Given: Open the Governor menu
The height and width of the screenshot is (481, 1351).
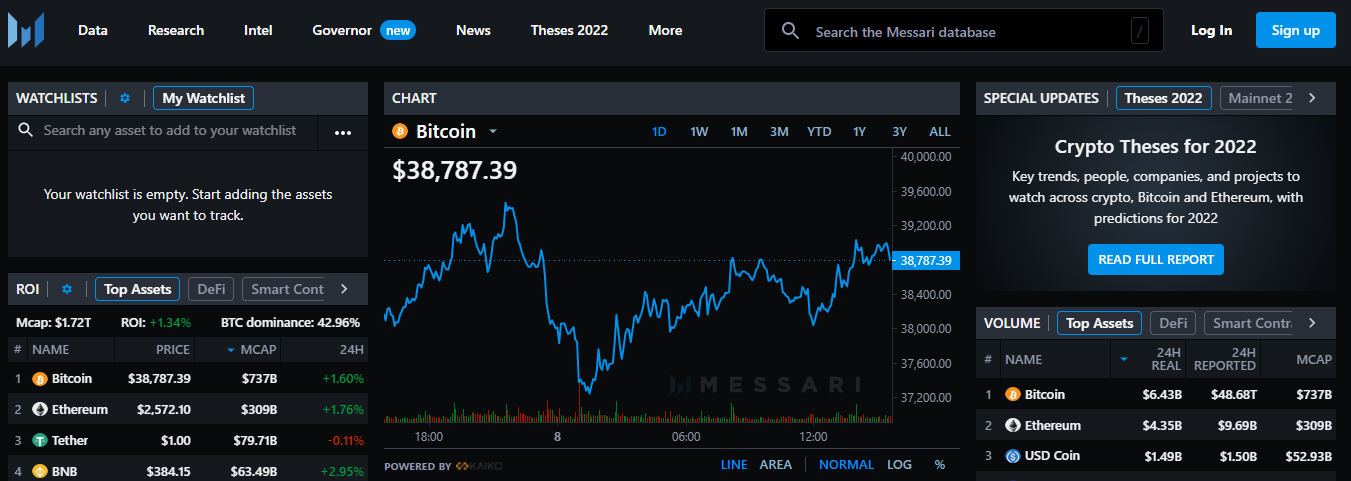Looking at the screenshot, I should click(342, 30).
